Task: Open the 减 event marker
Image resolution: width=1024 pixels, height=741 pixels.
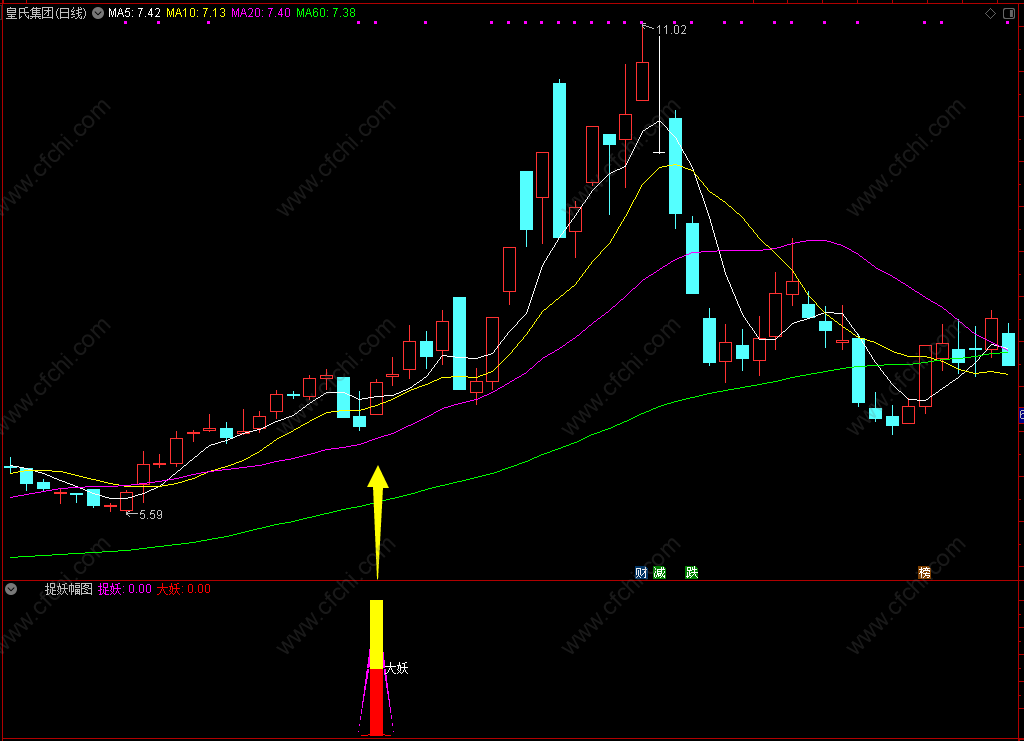Action: coord(660,573)
